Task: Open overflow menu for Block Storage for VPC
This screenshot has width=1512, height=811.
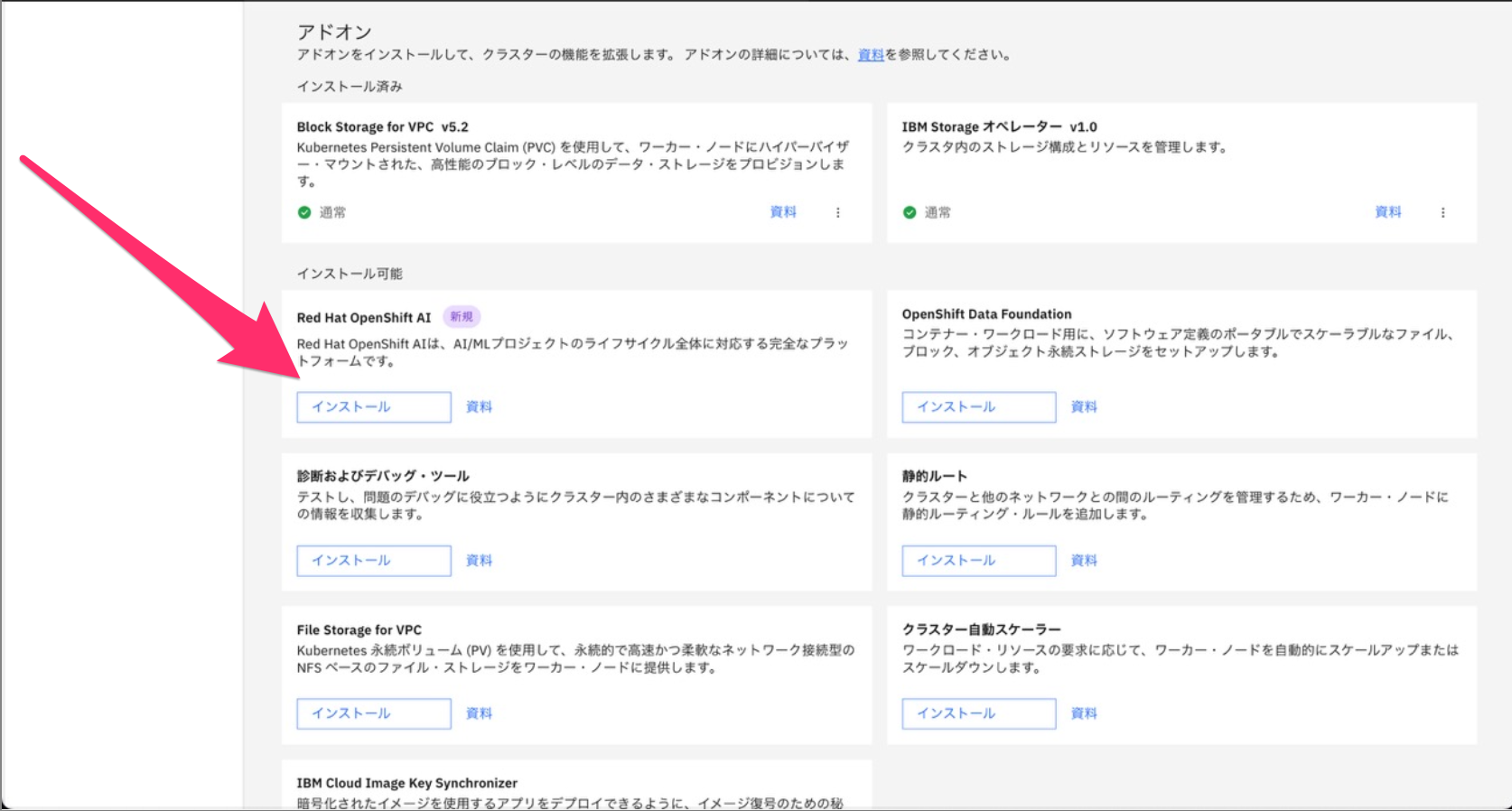Action: point(838,213)
